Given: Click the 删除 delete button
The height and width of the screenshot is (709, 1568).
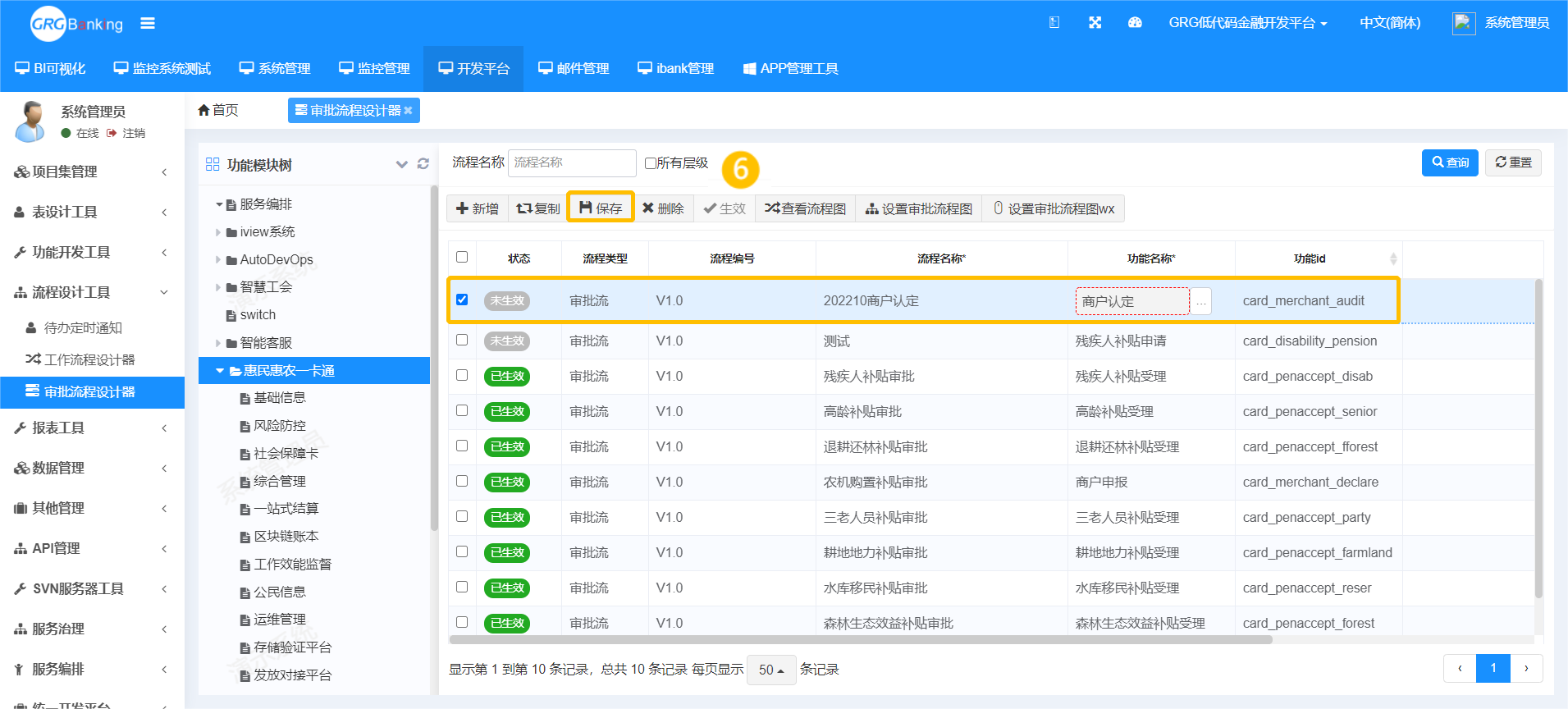Looking at the screenshot, I should [663, 208].
